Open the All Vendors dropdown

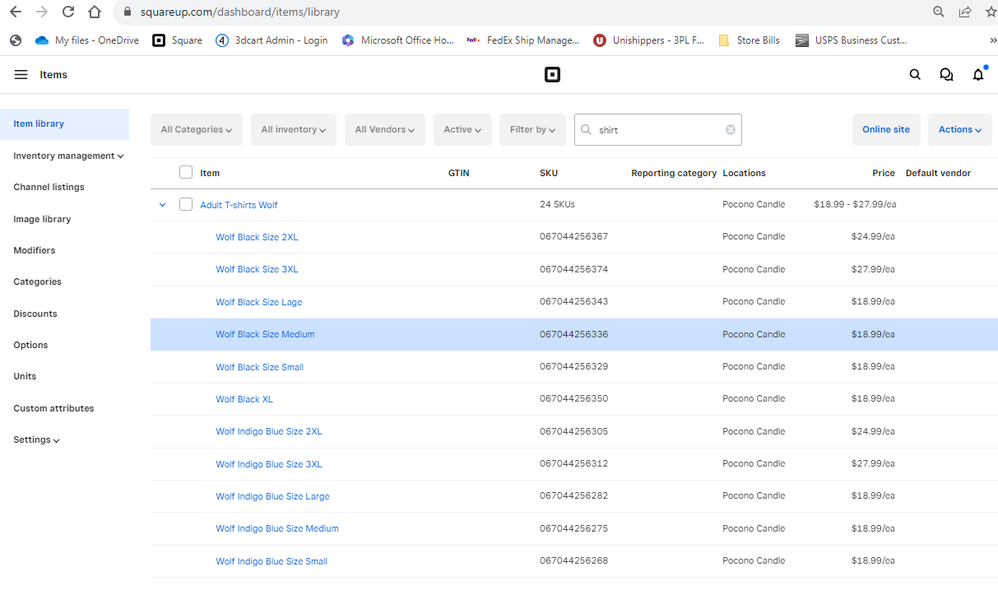[385, 130]
